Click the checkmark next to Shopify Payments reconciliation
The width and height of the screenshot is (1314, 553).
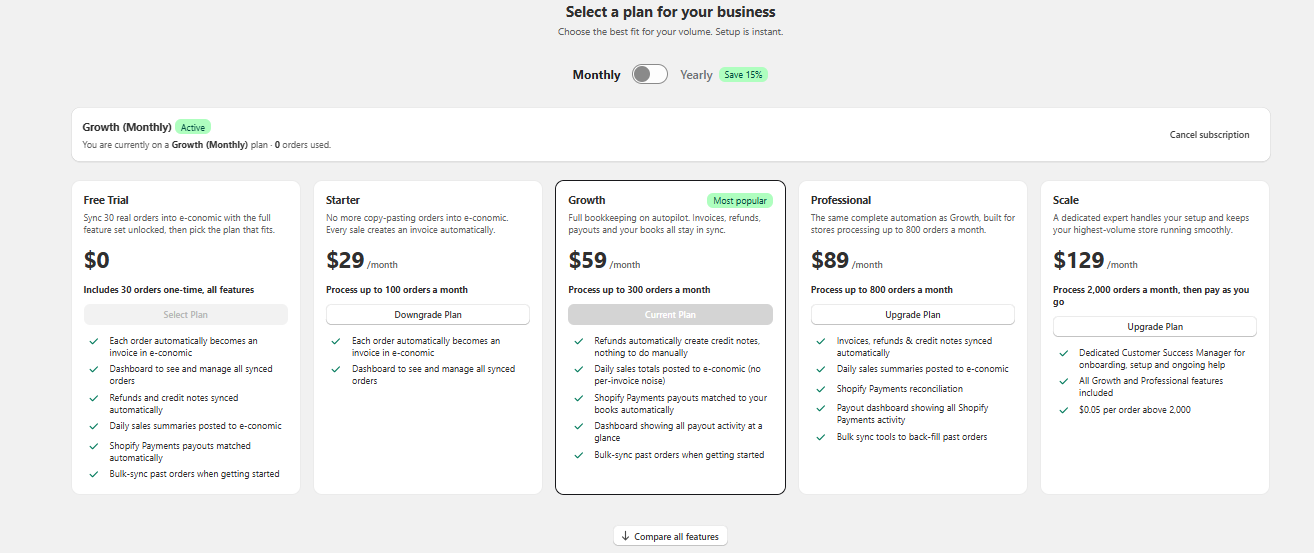point(822,389)
